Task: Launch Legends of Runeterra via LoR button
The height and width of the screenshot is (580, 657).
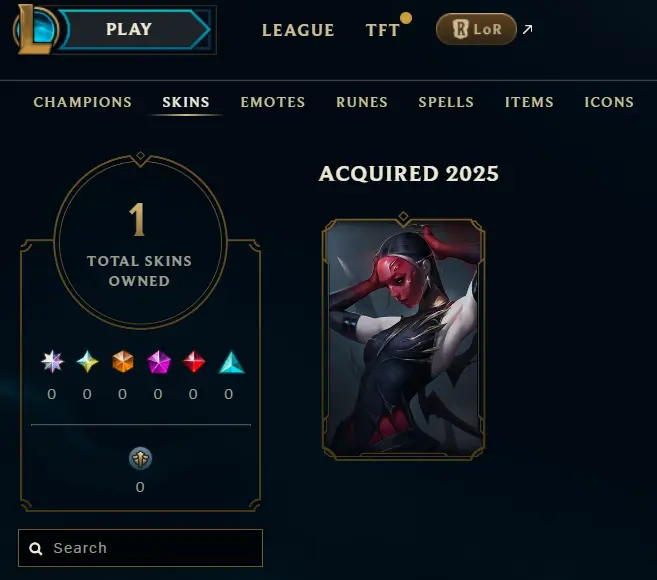Action: (x=476, y=29)
